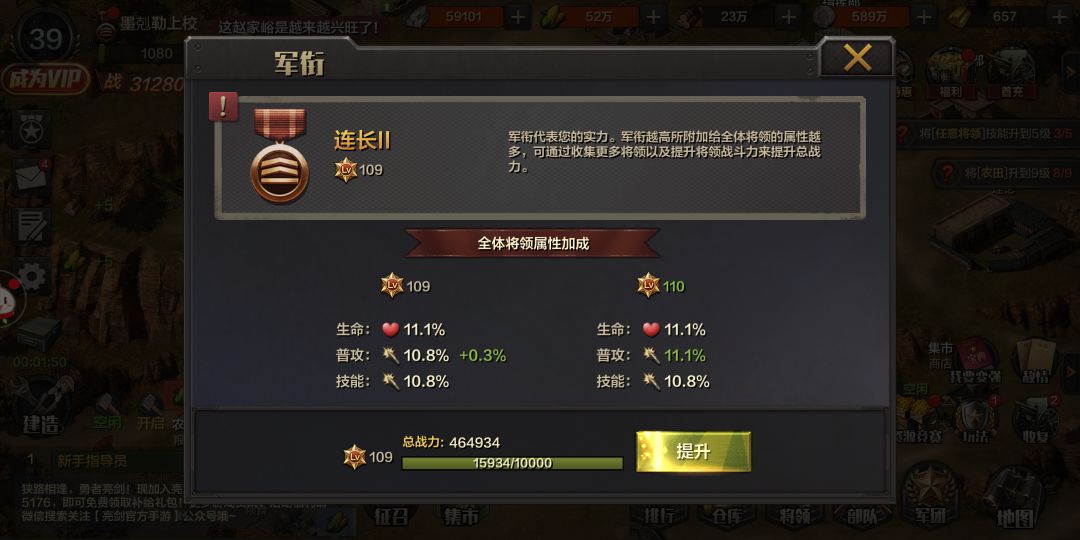Open the 战情 battle report icon
Screen dimensions: 1080x540
coord(1035,361)
